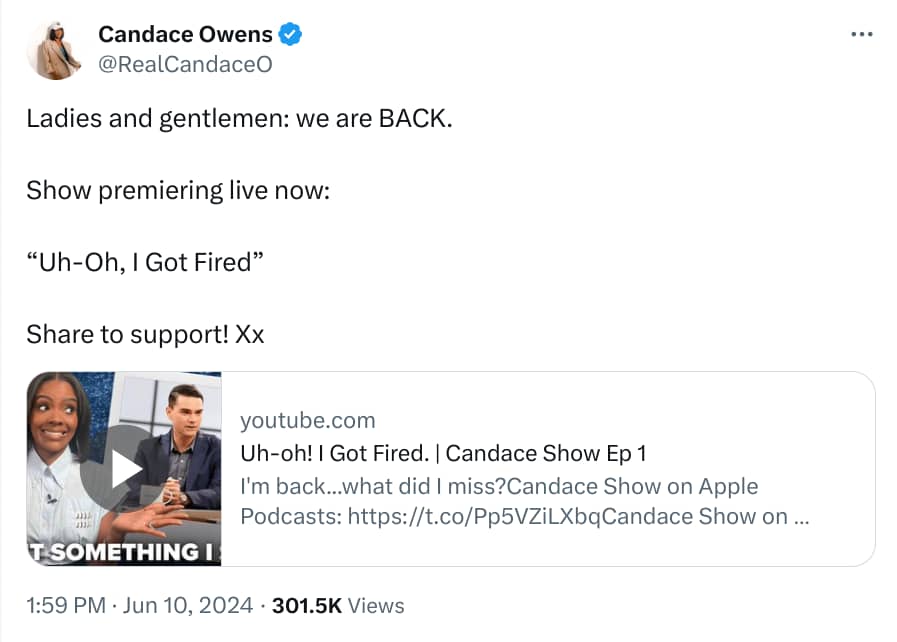Screen dimensions: 897x642
Task: View the 301.5K Views count
Action: point(338,605)
